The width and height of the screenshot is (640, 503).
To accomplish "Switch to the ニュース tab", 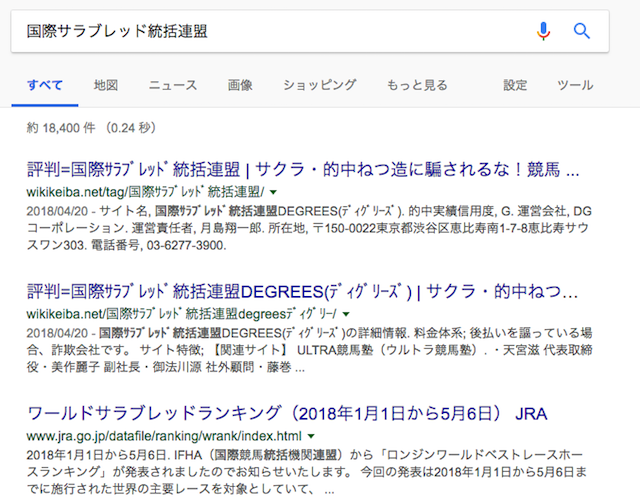I will click(173, 85).
